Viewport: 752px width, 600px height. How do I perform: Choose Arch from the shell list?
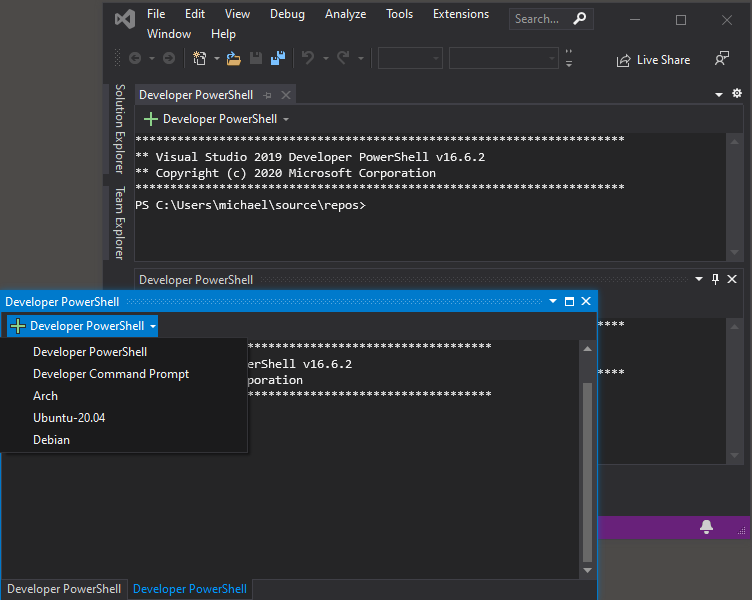pyautogui.click(x=124, y=396)
